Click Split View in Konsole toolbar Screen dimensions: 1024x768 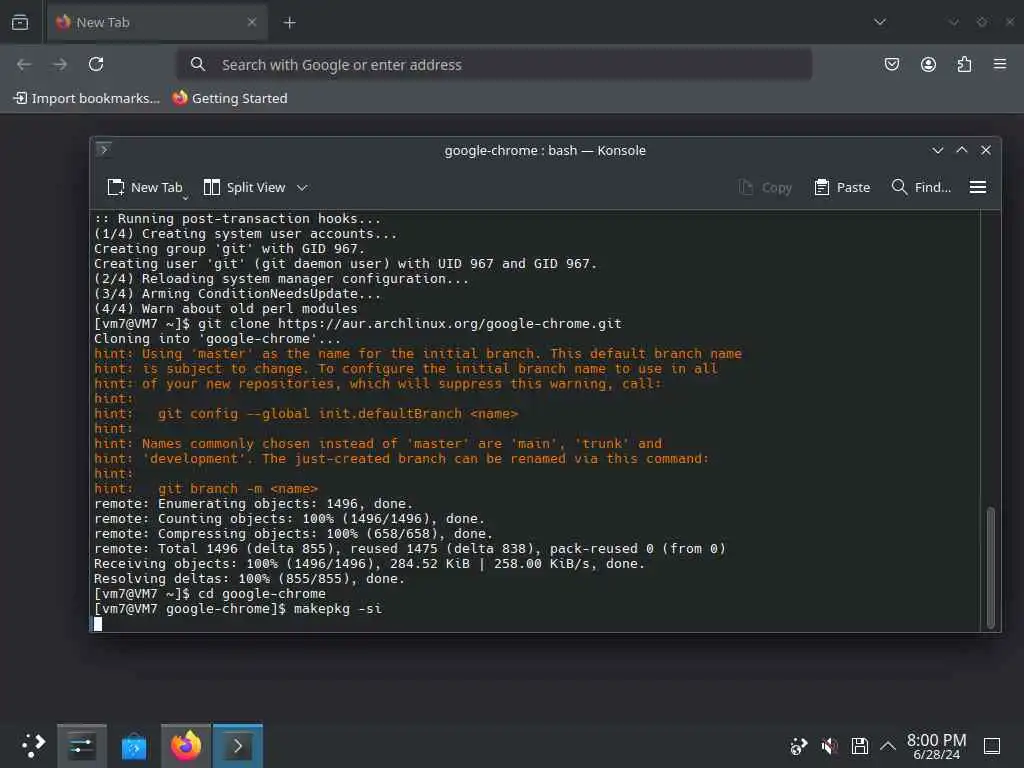244,187
